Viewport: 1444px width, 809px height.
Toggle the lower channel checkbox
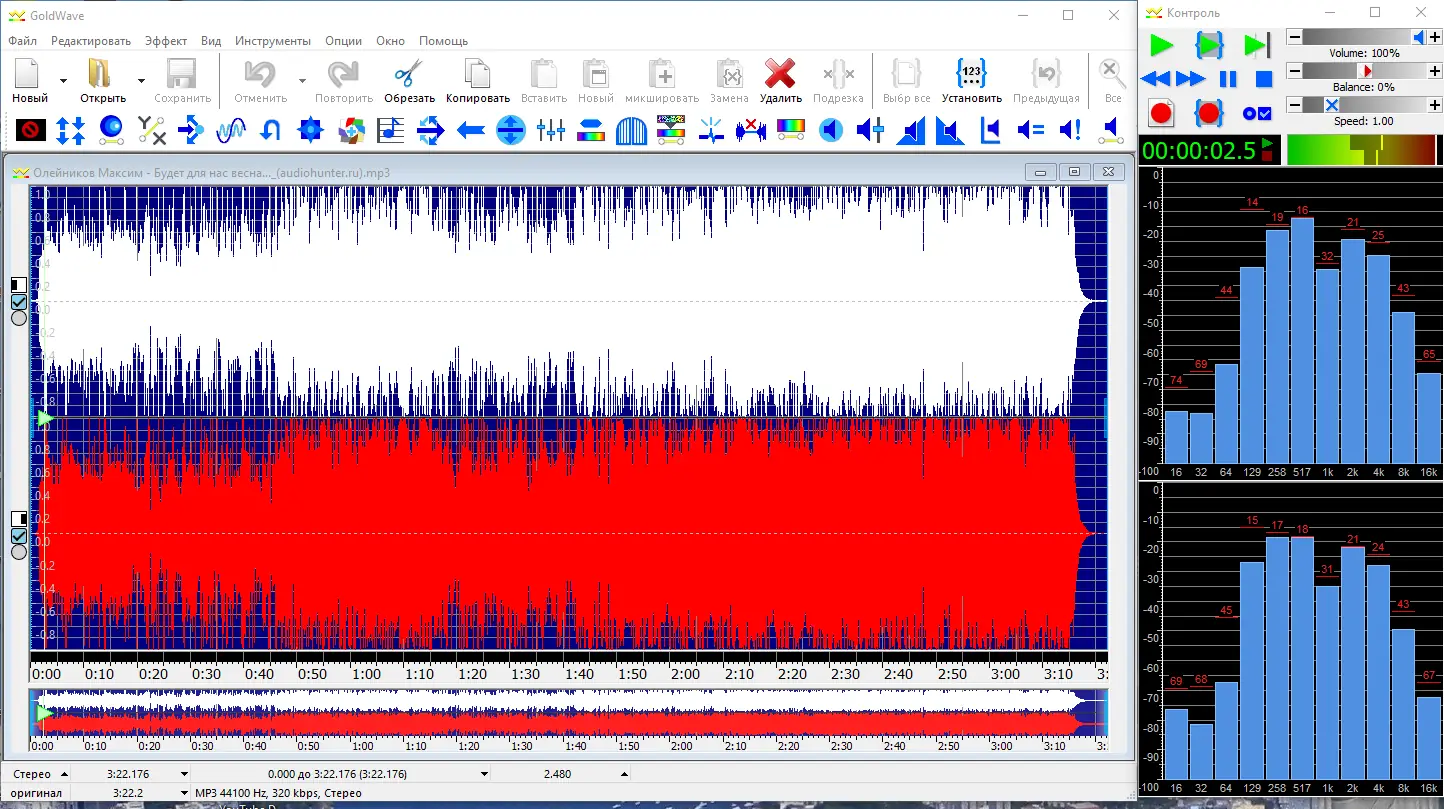[18, 536]
